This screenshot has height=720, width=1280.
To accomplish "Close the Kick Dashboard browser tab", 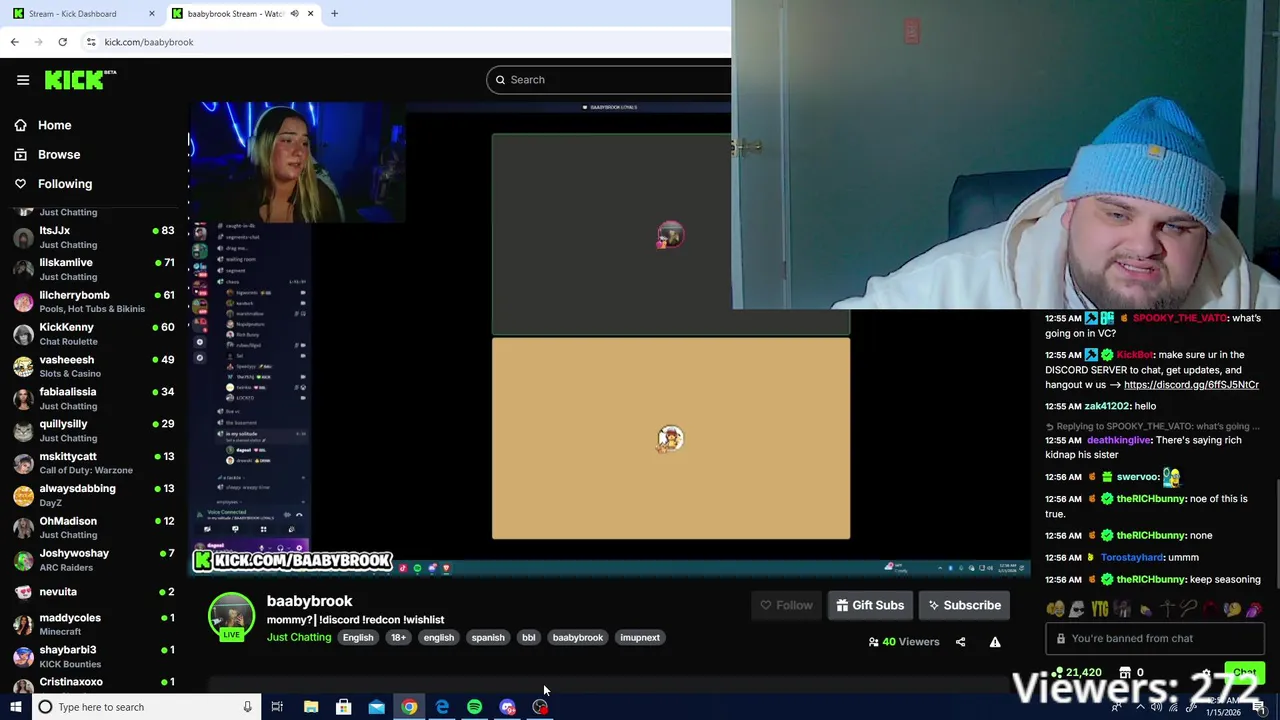I will coord(151,14).
